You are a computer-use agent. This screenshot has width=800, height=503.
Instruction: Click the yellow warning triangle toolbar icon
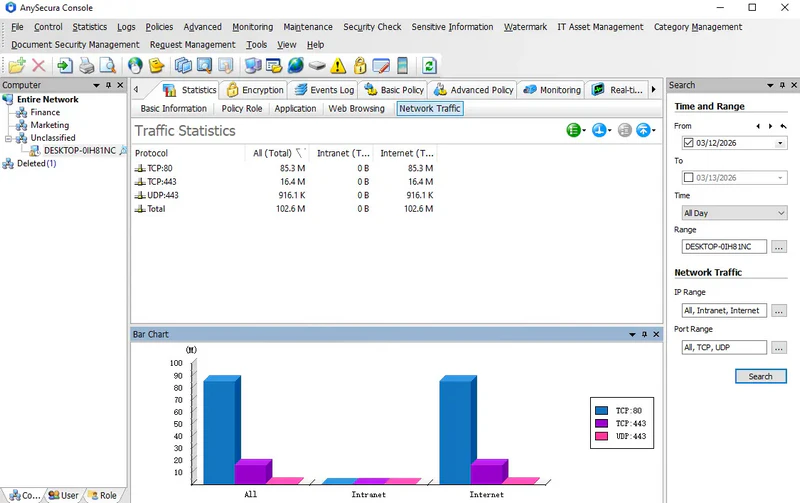(338, 66)
